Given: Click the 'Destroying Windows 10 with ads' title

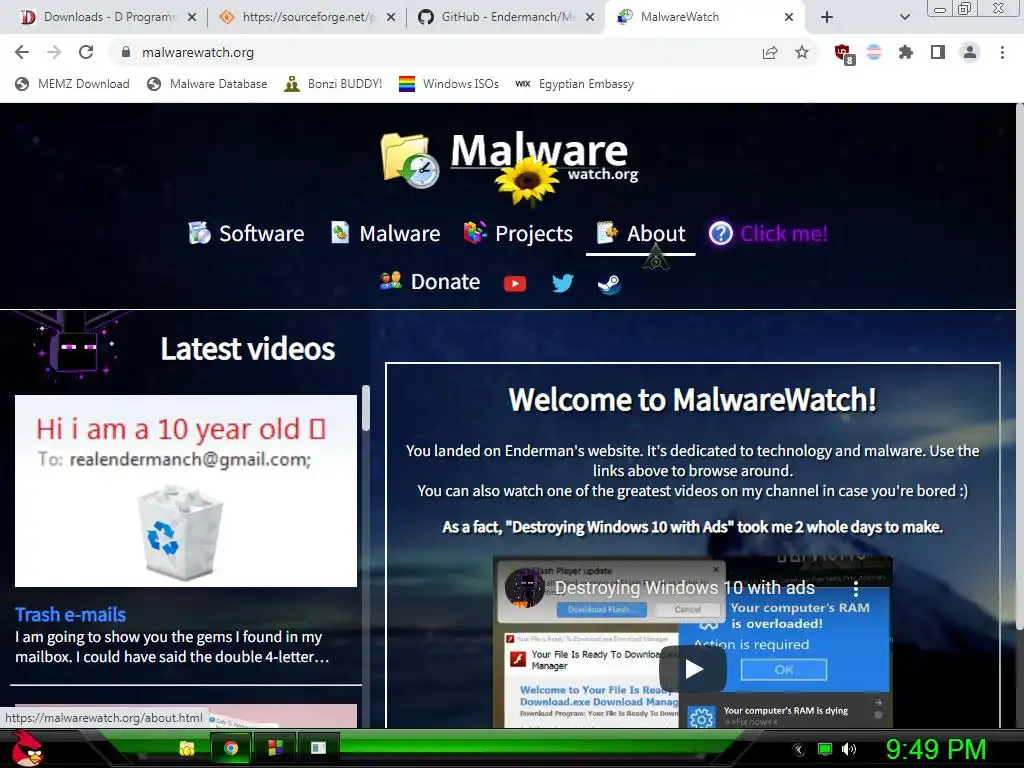Looking at the screenshot, I should pos(685,588).
